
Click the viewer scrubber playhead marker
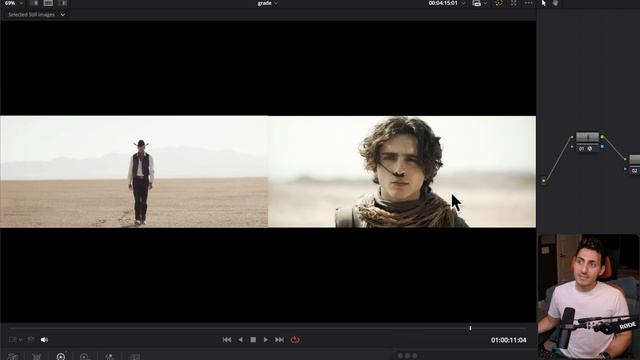coord(470,328)
